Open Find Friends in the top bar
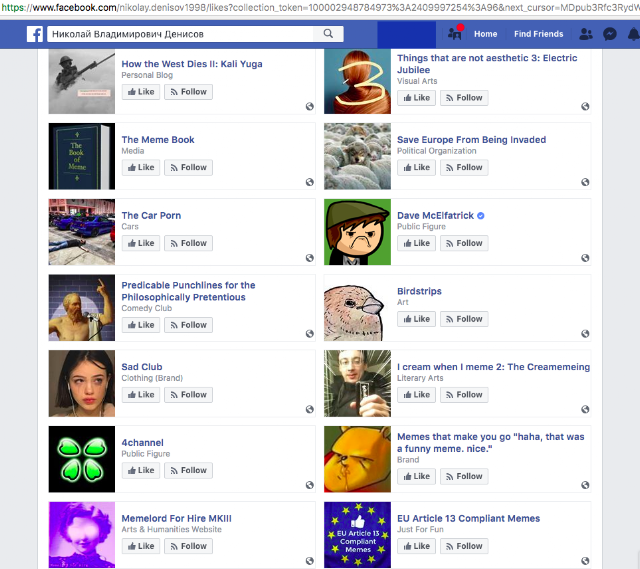The image size is (640, 569). pos(538,34)
